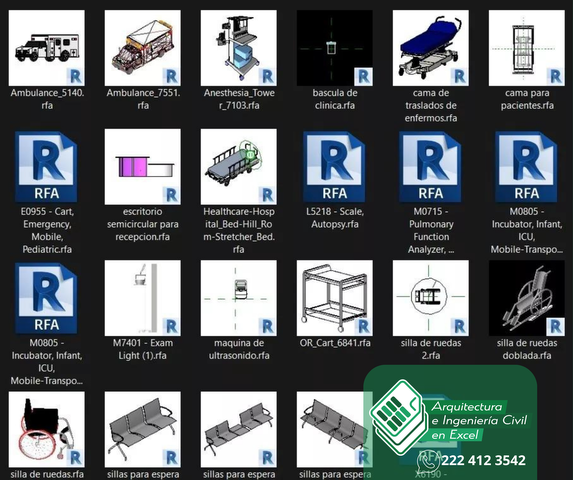The image size is (573, 480).
Task: Click the L5218 Scale Autopsy RFA icon
Action: (x=334, y=167)
